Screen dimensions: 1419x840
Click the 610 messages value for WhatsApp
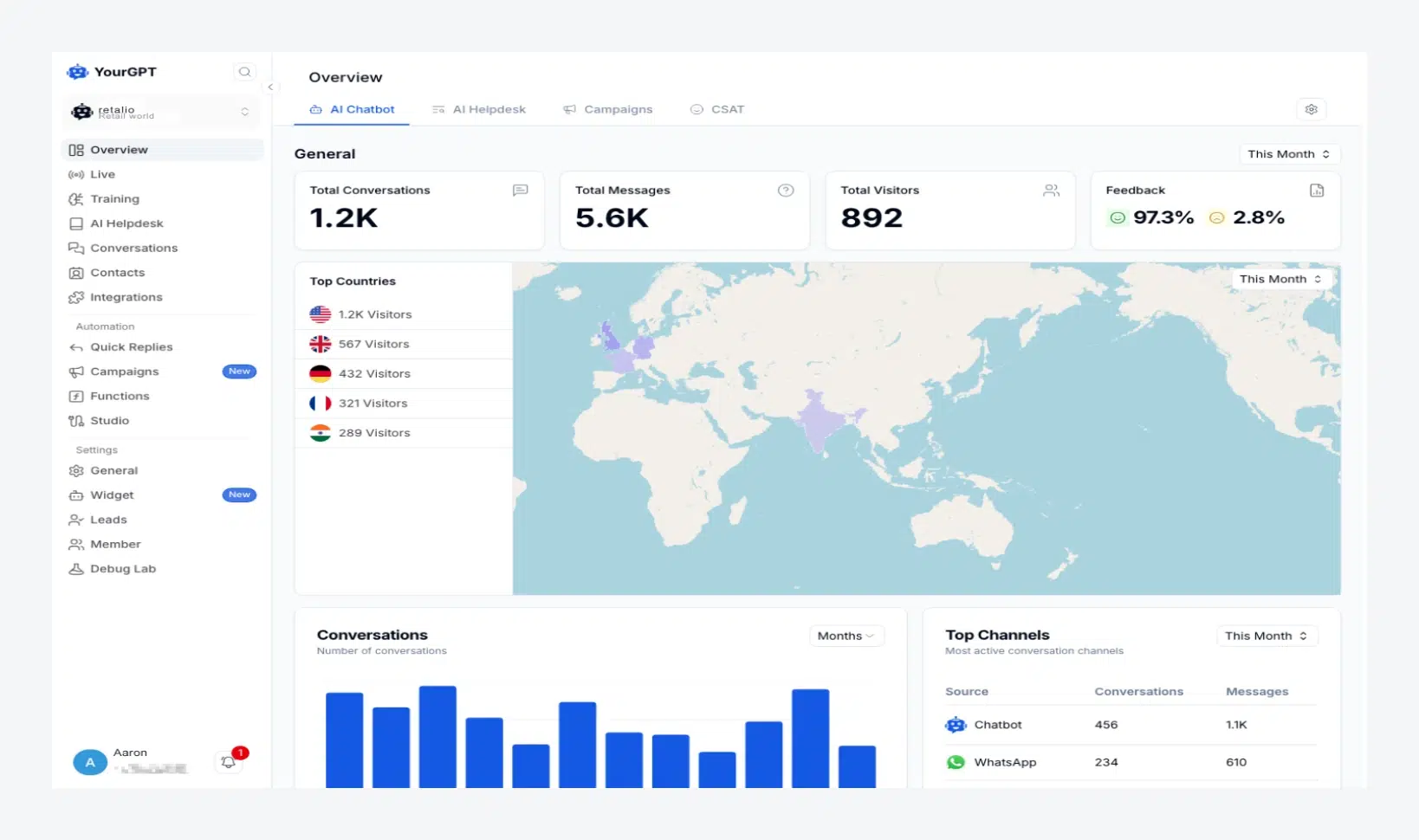[x=1236, y=762]
